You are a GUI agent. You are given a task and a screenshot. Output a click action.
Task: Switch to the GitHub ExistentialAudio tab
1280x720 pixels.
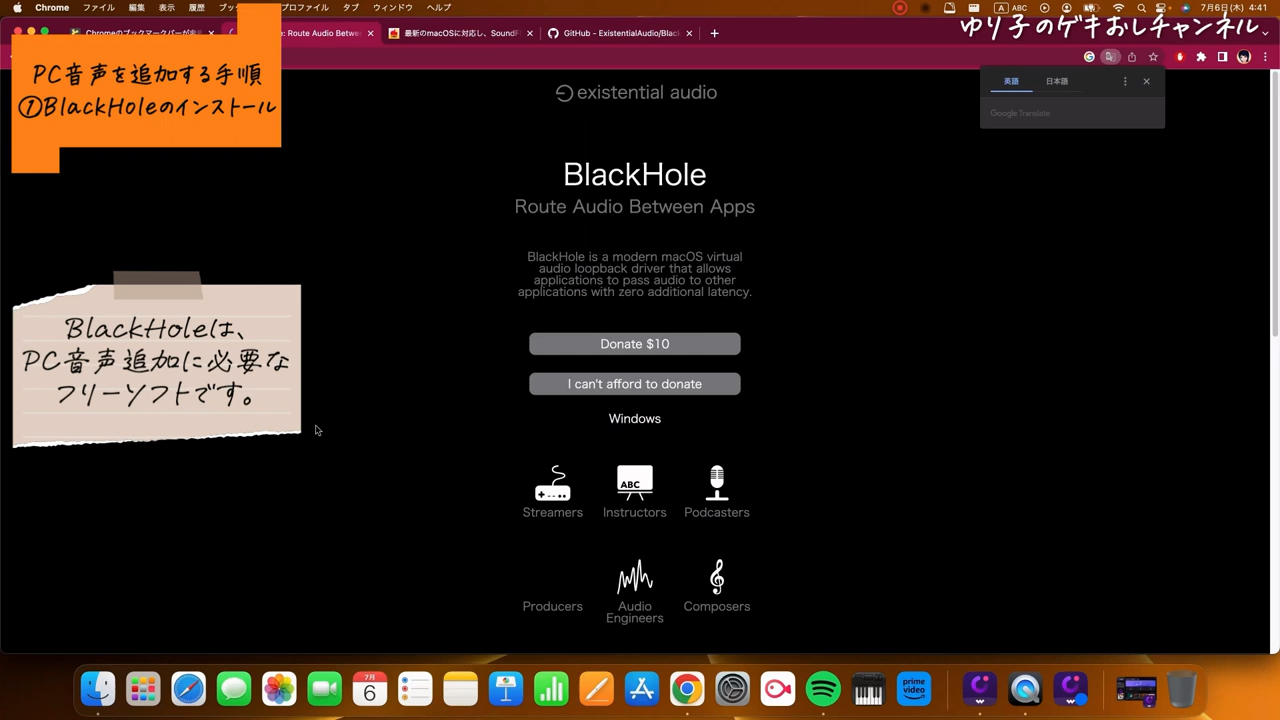(620, 33)
